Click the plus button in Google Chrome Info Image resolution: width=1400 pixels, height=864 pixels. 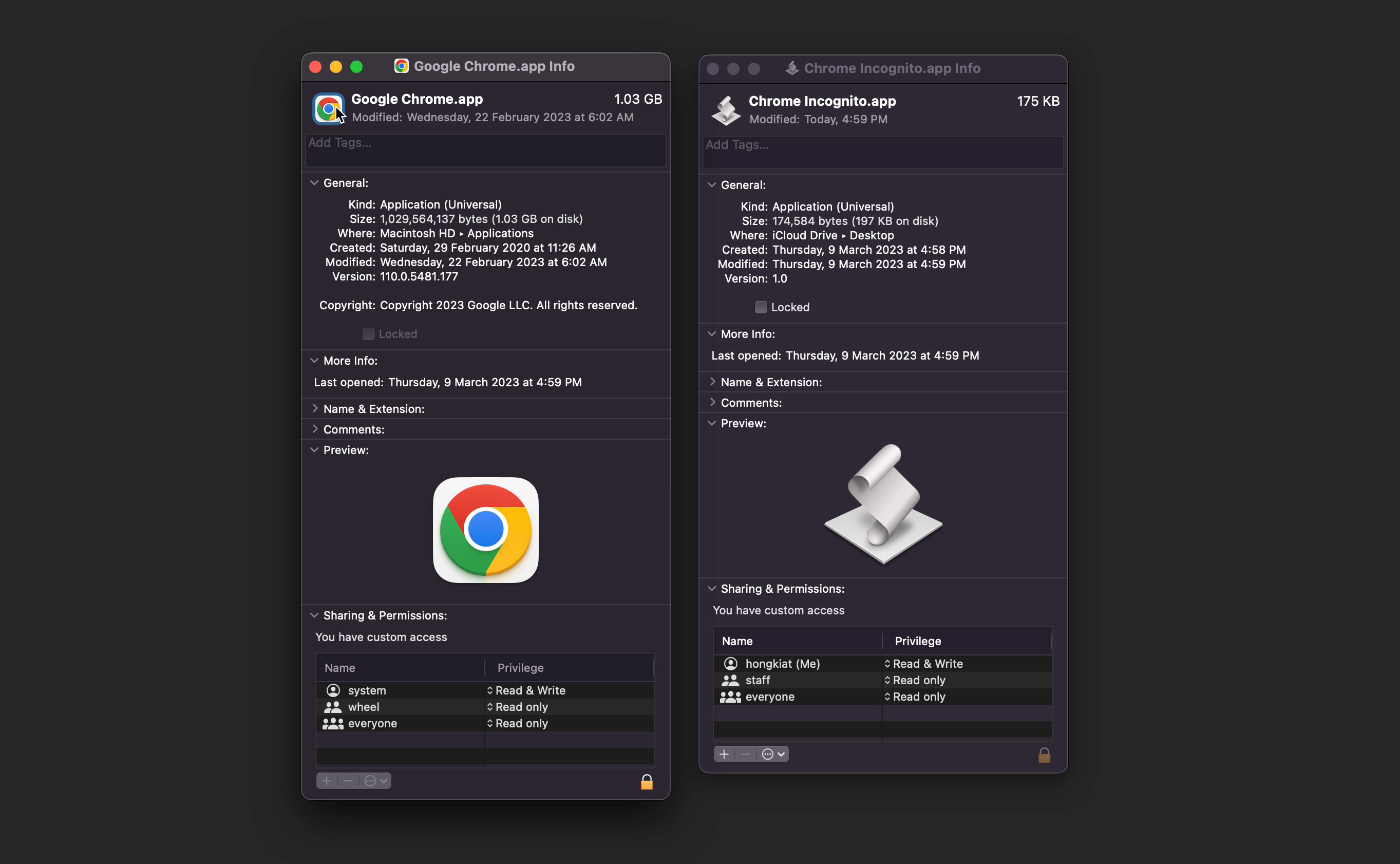[327, 781]
